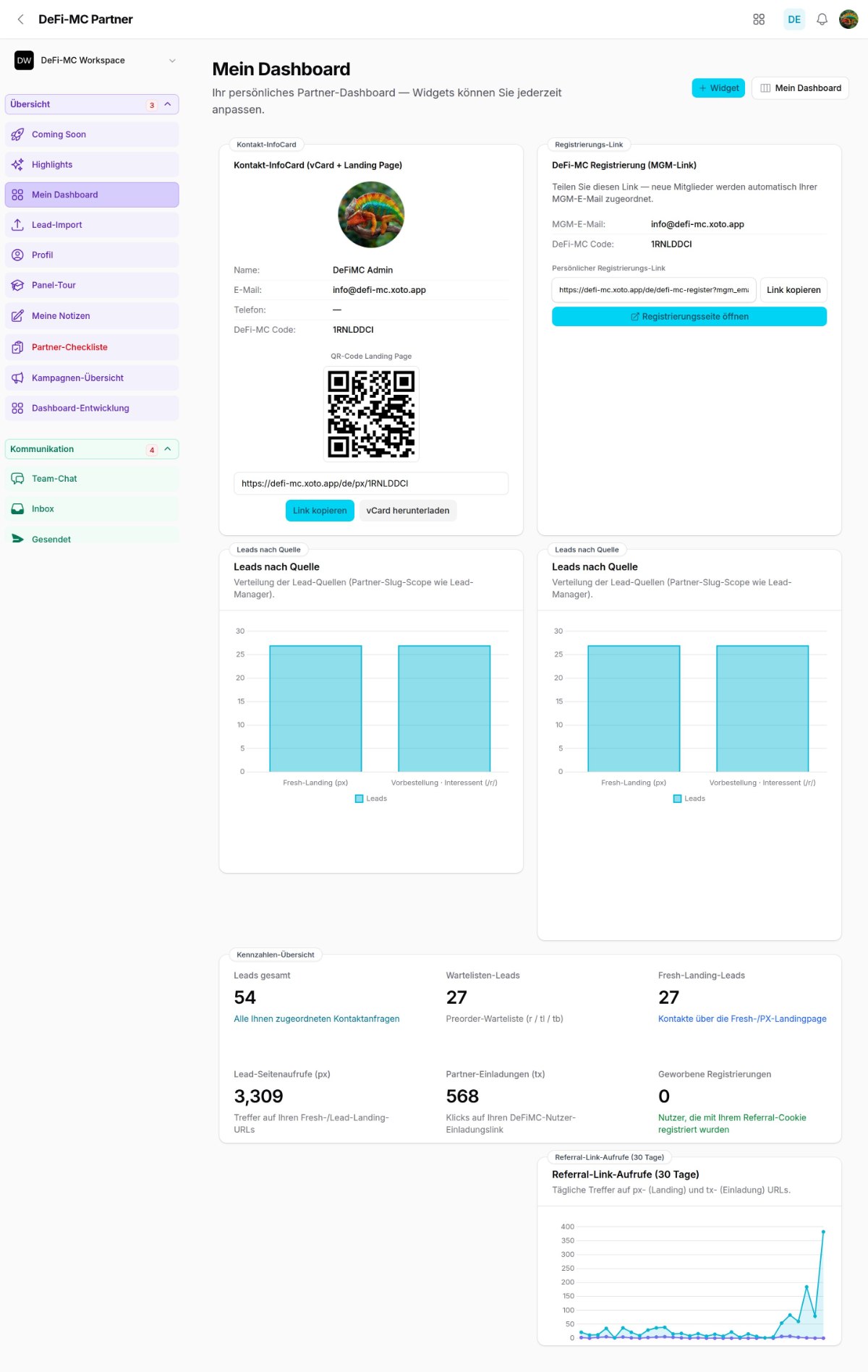Click the peak point of the referral line chart
This screenshot has width=868, height=1372.
point(823,1232)
